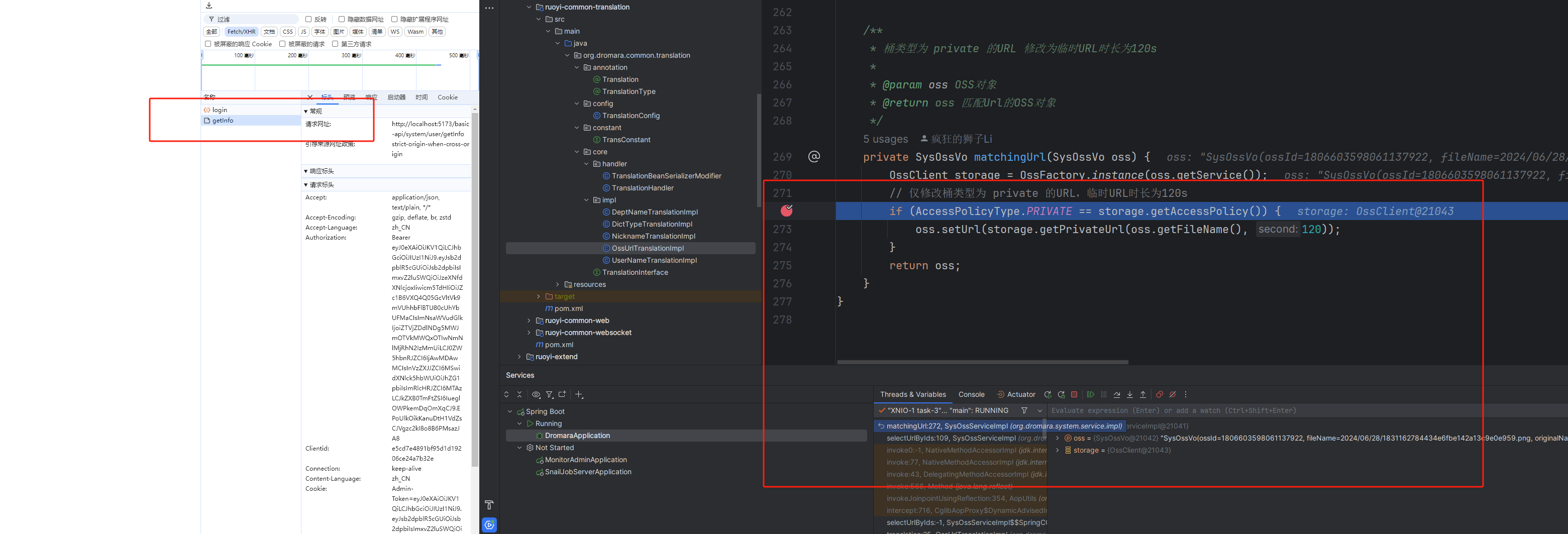Open the View Breakpoints icon
The image size is (1568, 534).
pyautogui.click(x=1159, y=394)
